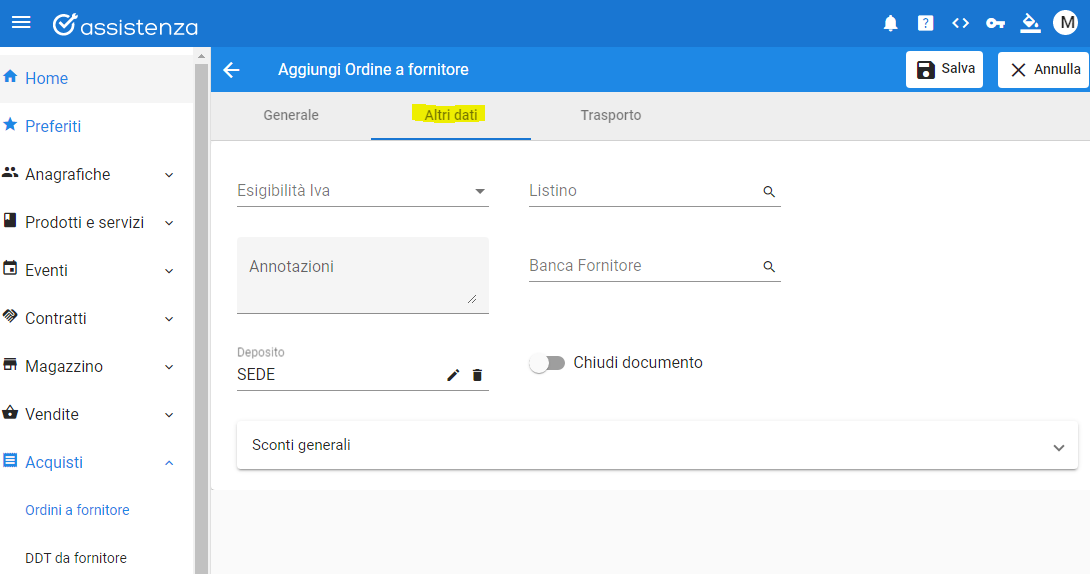
Task: Switch to the Generale tab
Action: (x=291, y=115)
